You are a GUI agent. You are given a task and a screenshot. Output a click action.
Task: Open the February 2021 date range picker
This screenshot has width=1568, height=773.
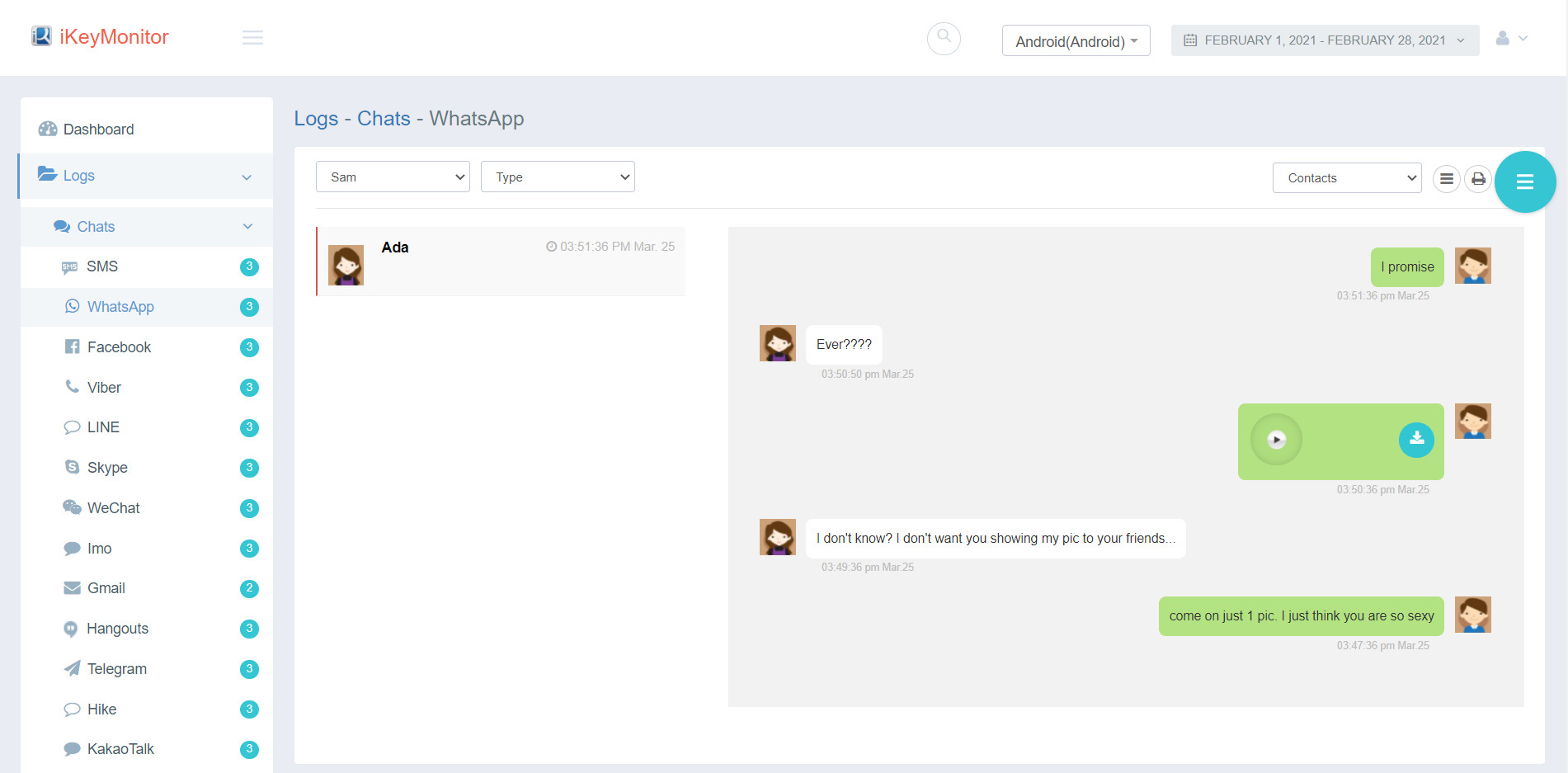coord(1324,40)
